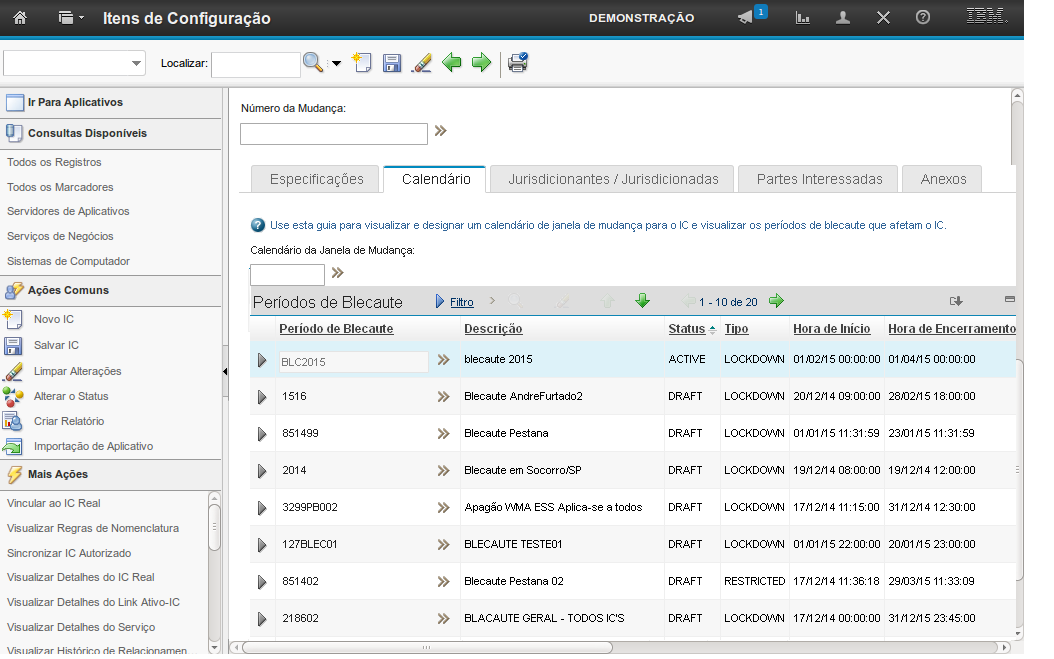The height and width of the screenshot is (659, 1054).
Task: Go to next record green arrow
Action: (x=481, y=64)
